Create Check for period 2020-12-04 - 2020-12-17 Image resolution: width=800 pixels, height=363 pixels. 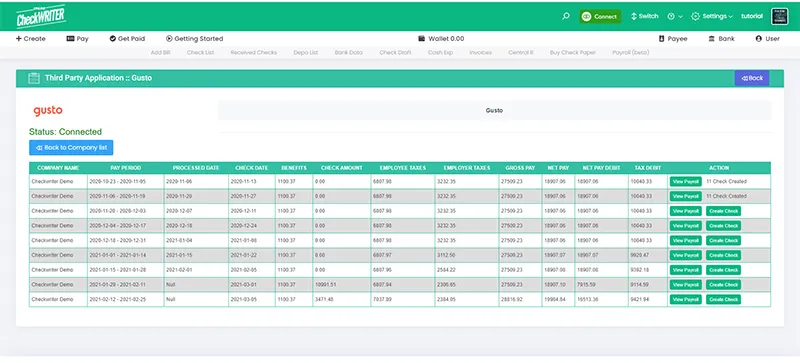[723, 226]
